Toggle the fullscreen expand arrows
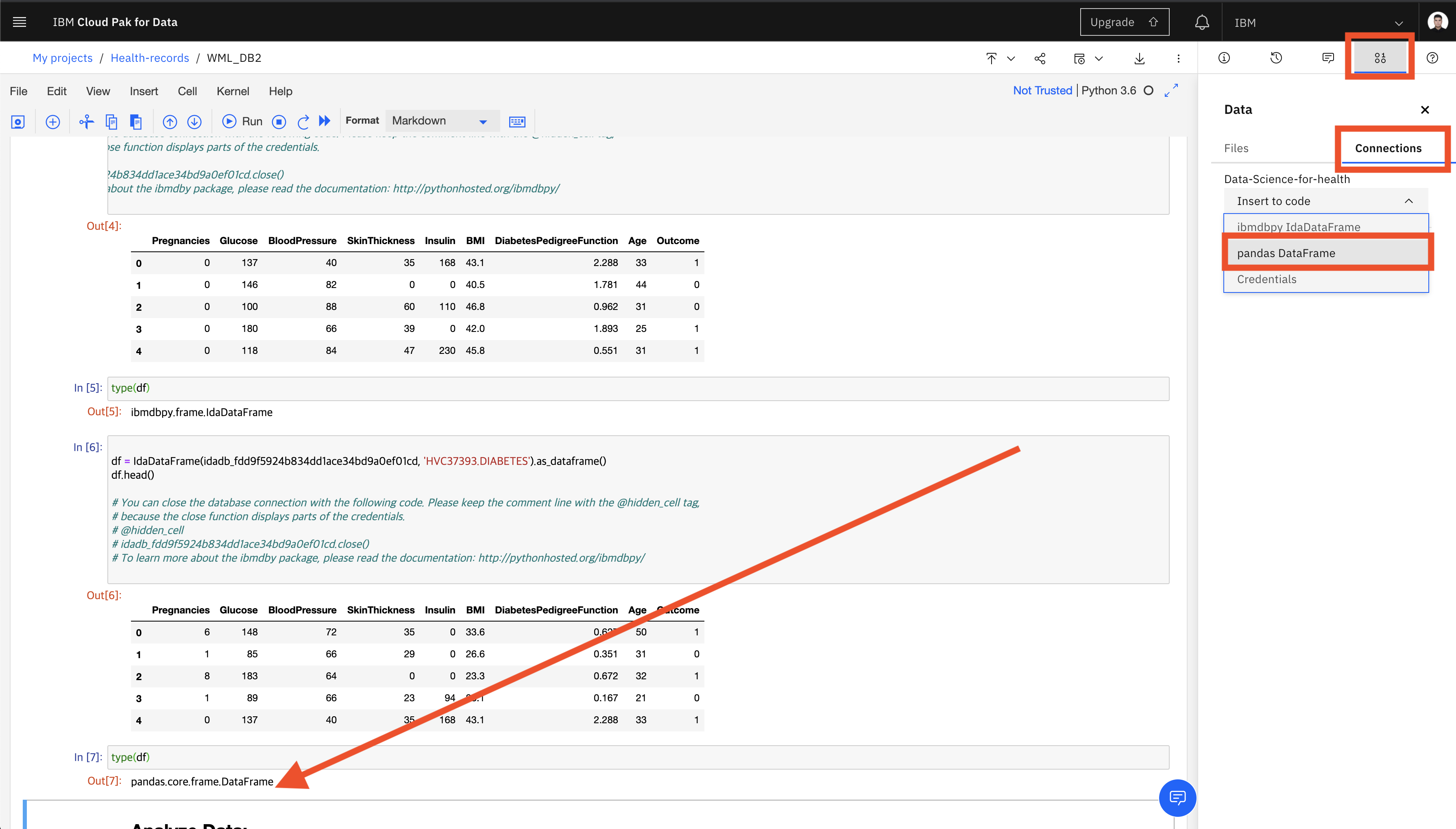1456x829 pixels. tap(1171, 91)
